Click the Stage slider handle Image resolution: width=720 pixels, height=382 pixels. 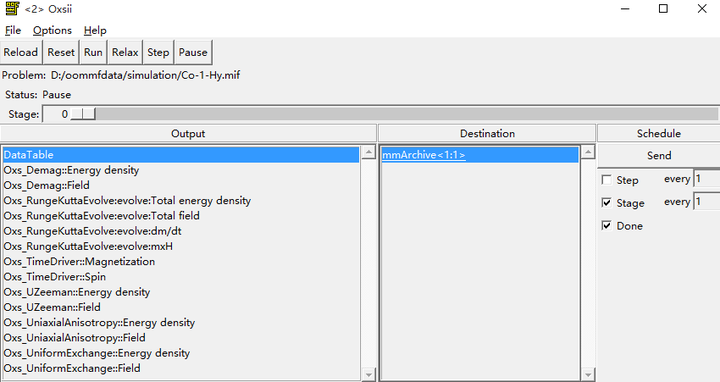83,114
